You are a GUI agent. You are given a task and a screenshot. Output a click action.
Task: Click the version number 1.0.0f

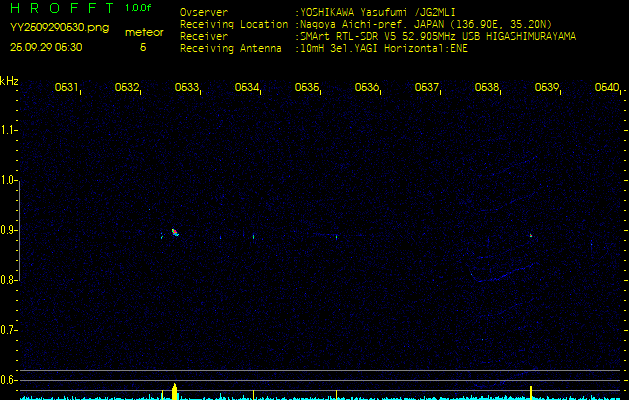point(138,8)
